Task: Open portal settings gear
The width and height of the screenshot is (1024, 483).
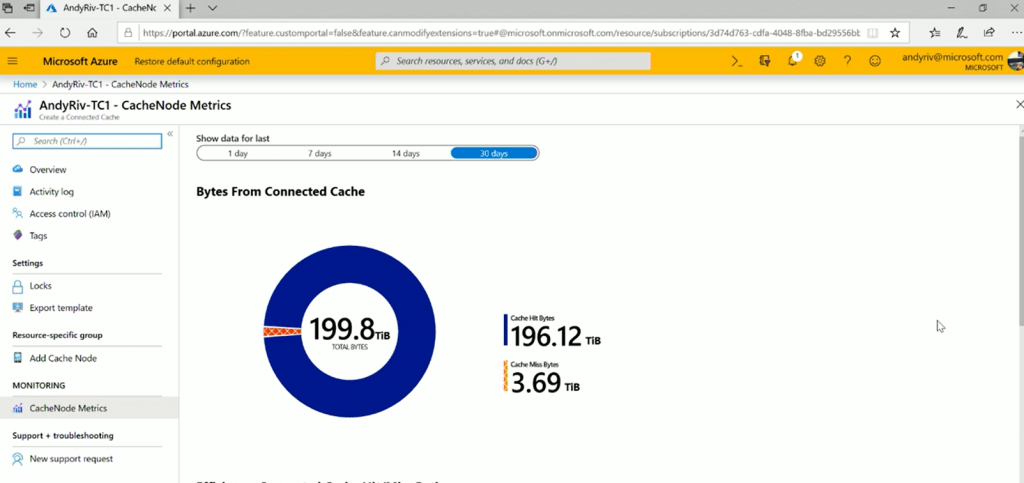Action: [820, 61]
